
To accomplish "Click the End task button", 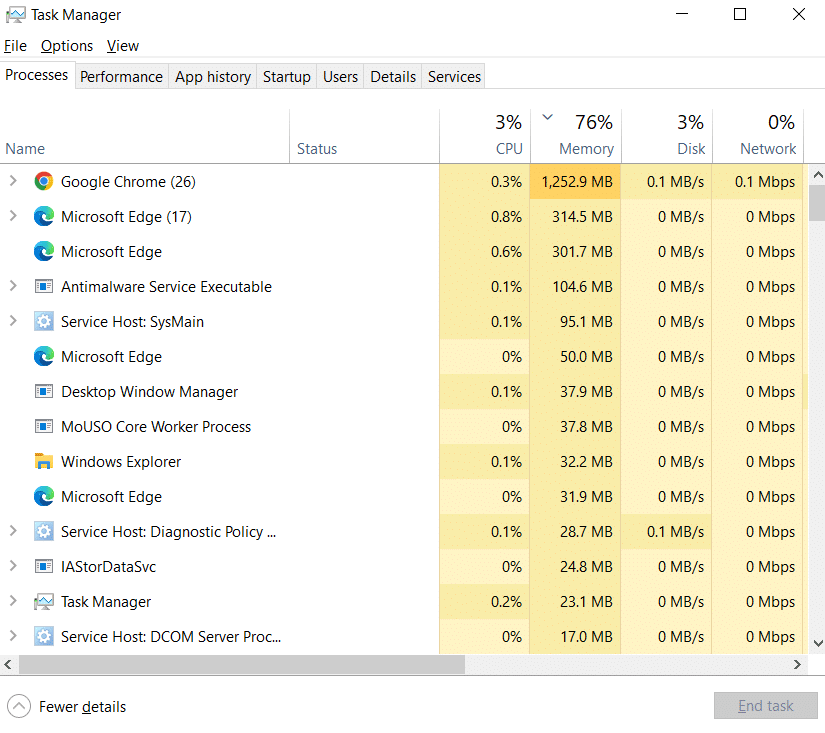I will coord(766,706).
